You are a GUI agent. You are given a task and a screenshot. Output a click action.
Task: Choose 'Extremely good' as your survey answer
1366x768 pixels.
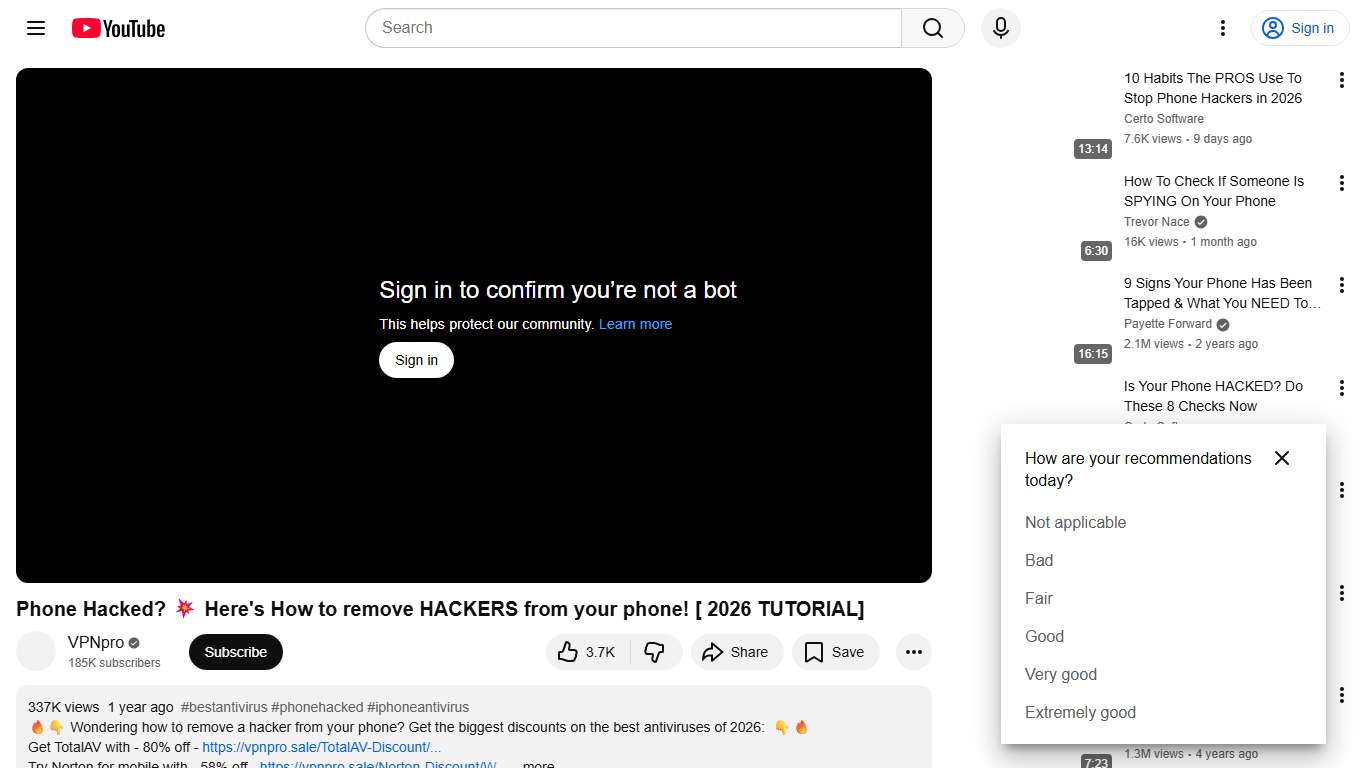1080,712
